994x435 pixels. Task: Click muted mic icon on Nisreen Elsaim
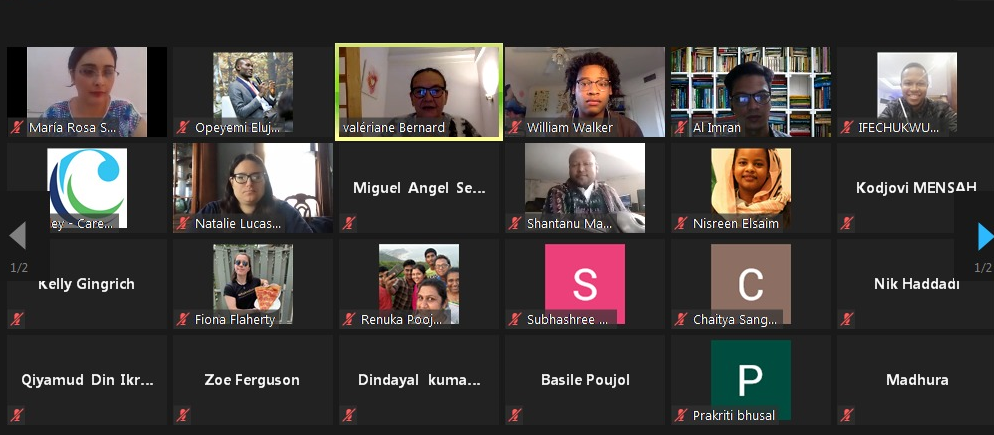click(681, 223)
